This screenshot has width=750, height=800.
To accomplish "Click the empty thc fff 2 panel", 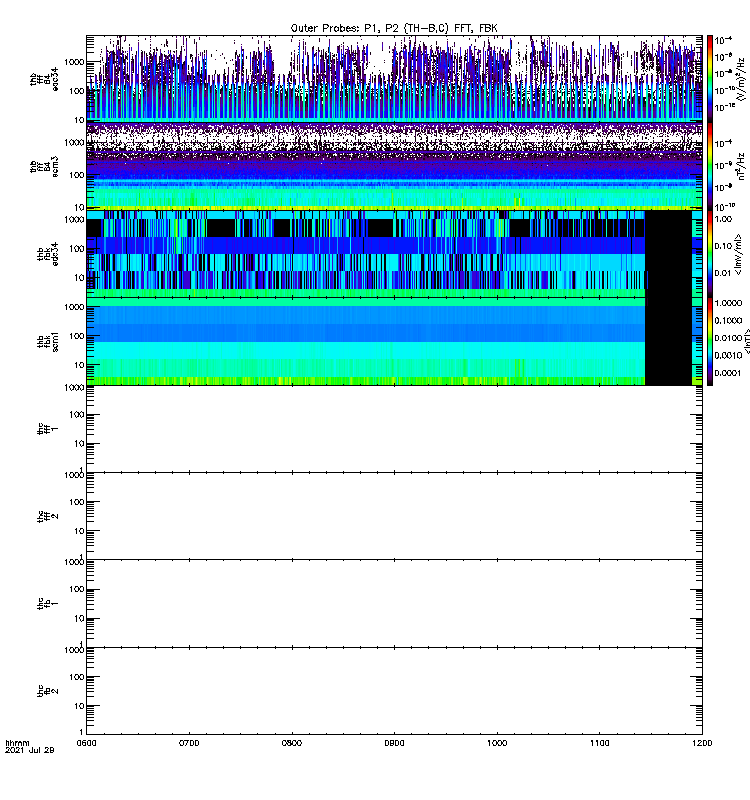I will pos(394,516).
